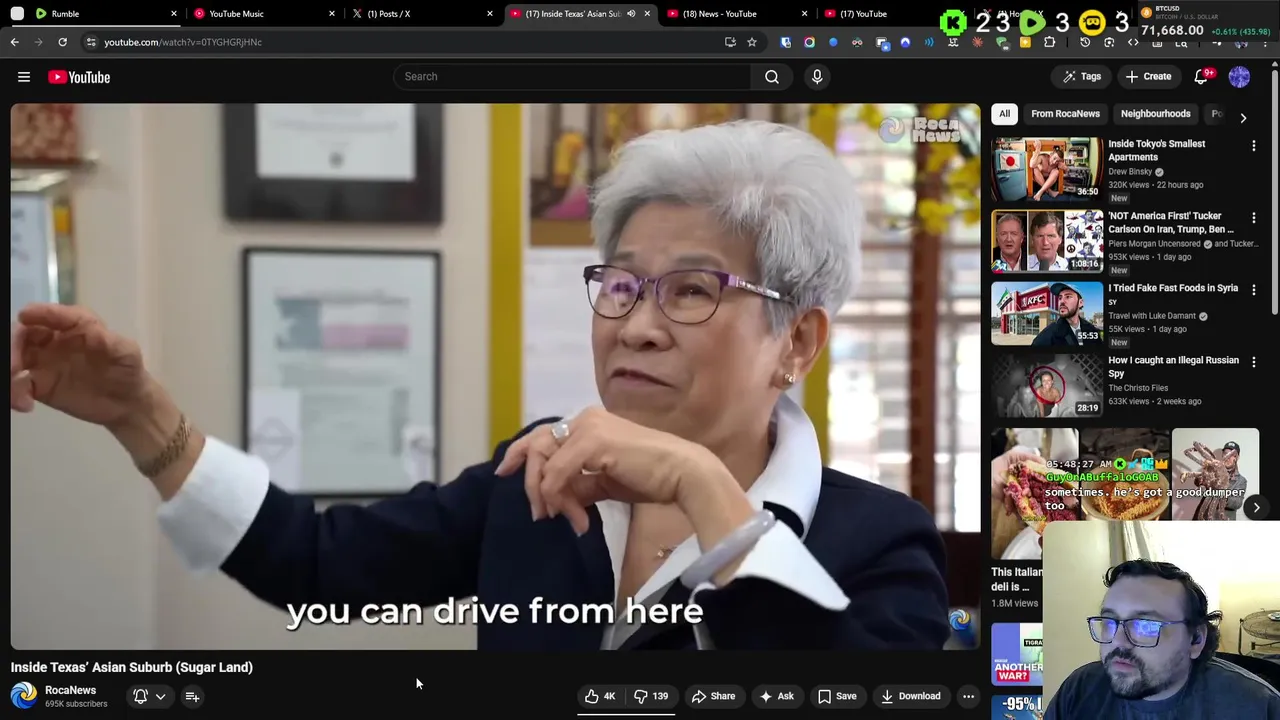The width and height of the screenshot is (1280, 720).
Task: Open The Christo Files channel link
Action: (x=1138, y=388)
